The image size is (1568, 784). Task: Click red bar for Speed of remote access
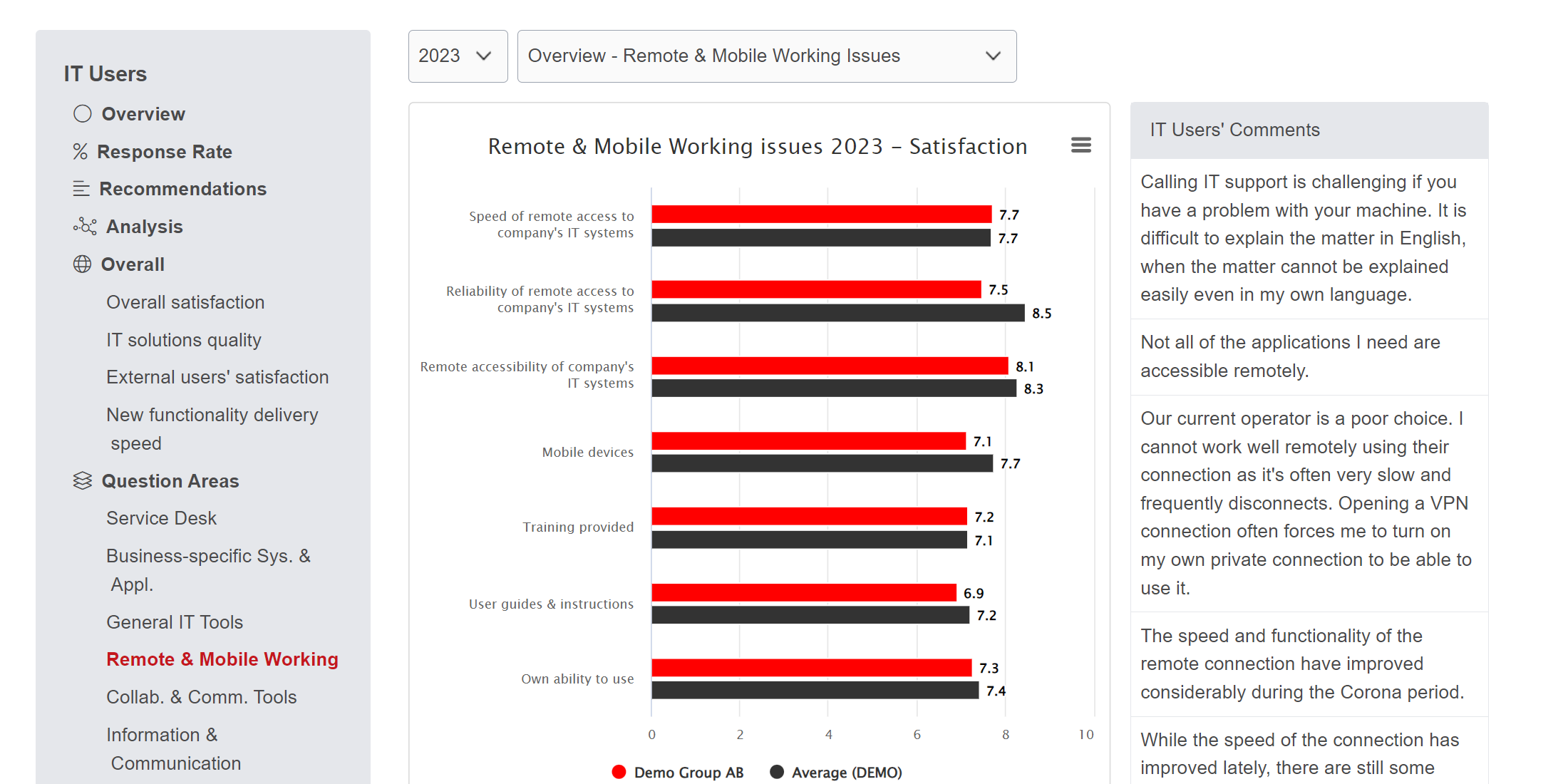(822, 215)
